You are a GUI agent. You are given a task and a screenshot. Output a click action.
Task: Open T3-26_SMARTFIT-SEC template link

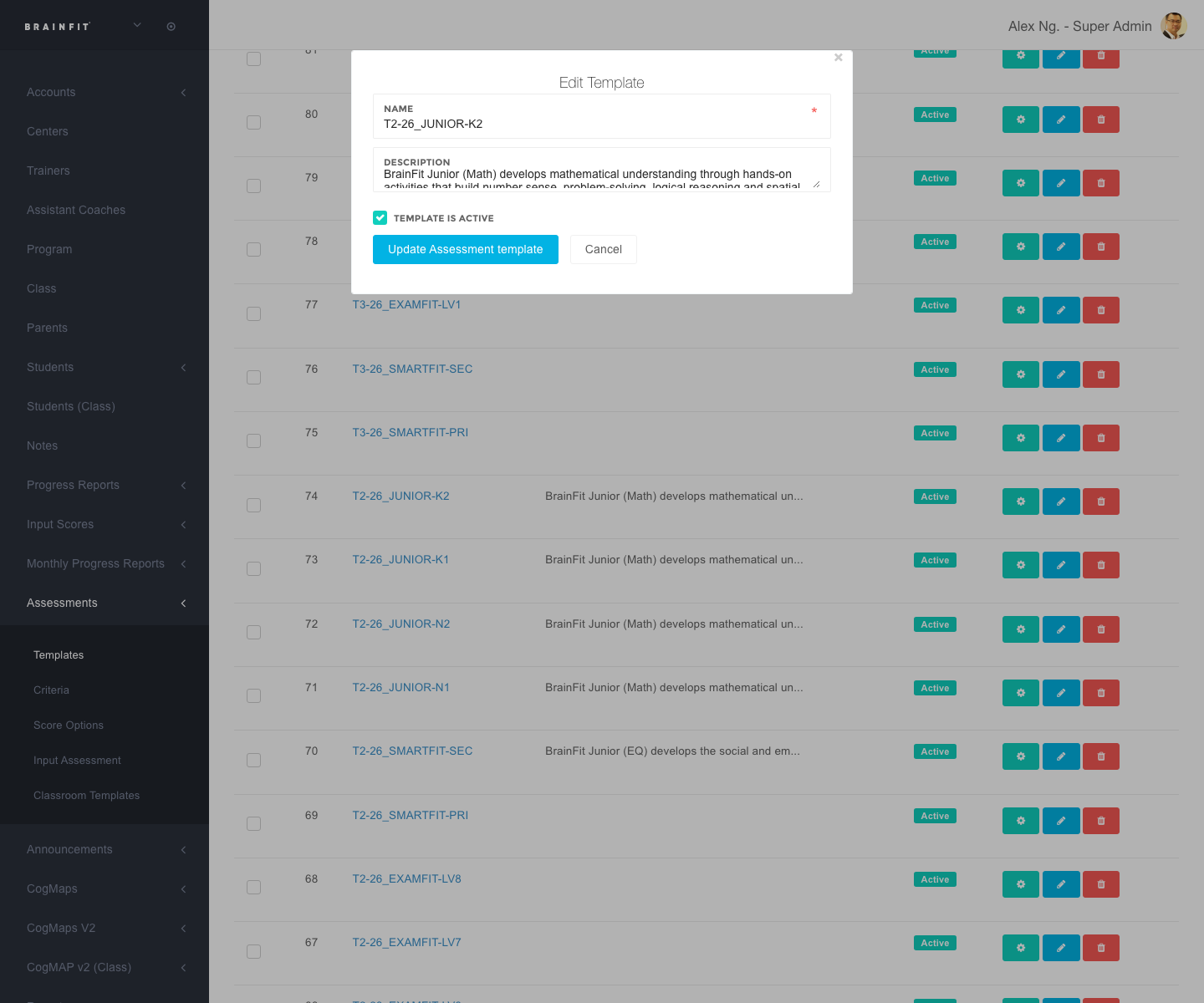coord(412,369)
